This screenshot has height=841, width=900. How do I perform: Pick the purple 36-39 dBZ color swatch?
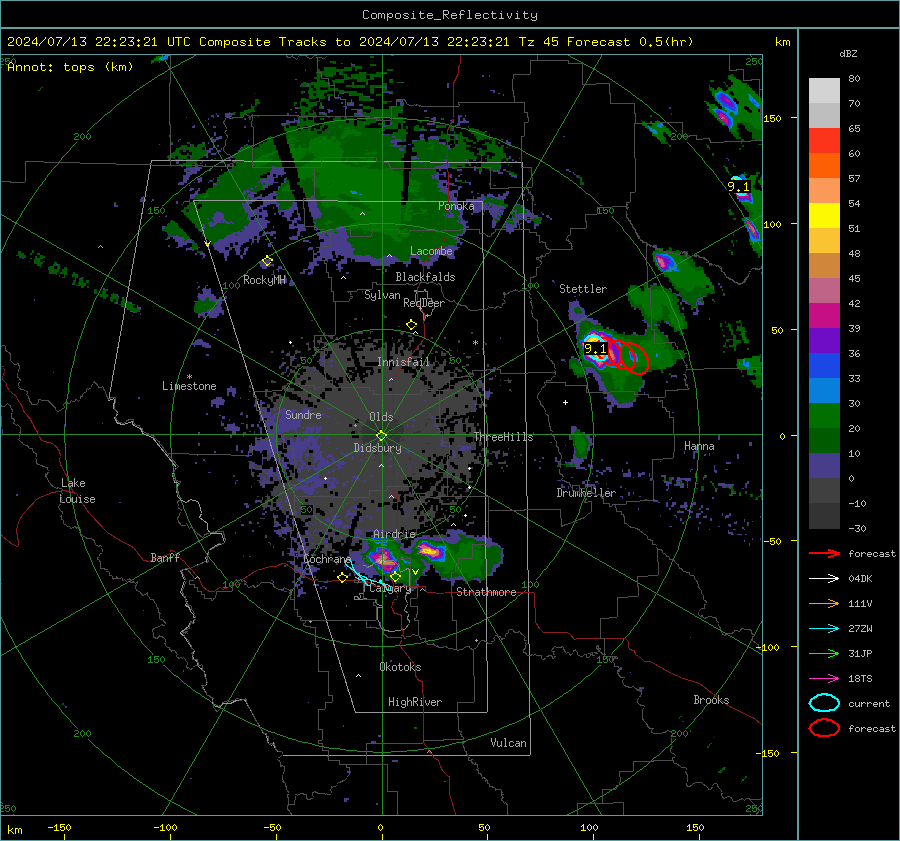click(824, 341)
